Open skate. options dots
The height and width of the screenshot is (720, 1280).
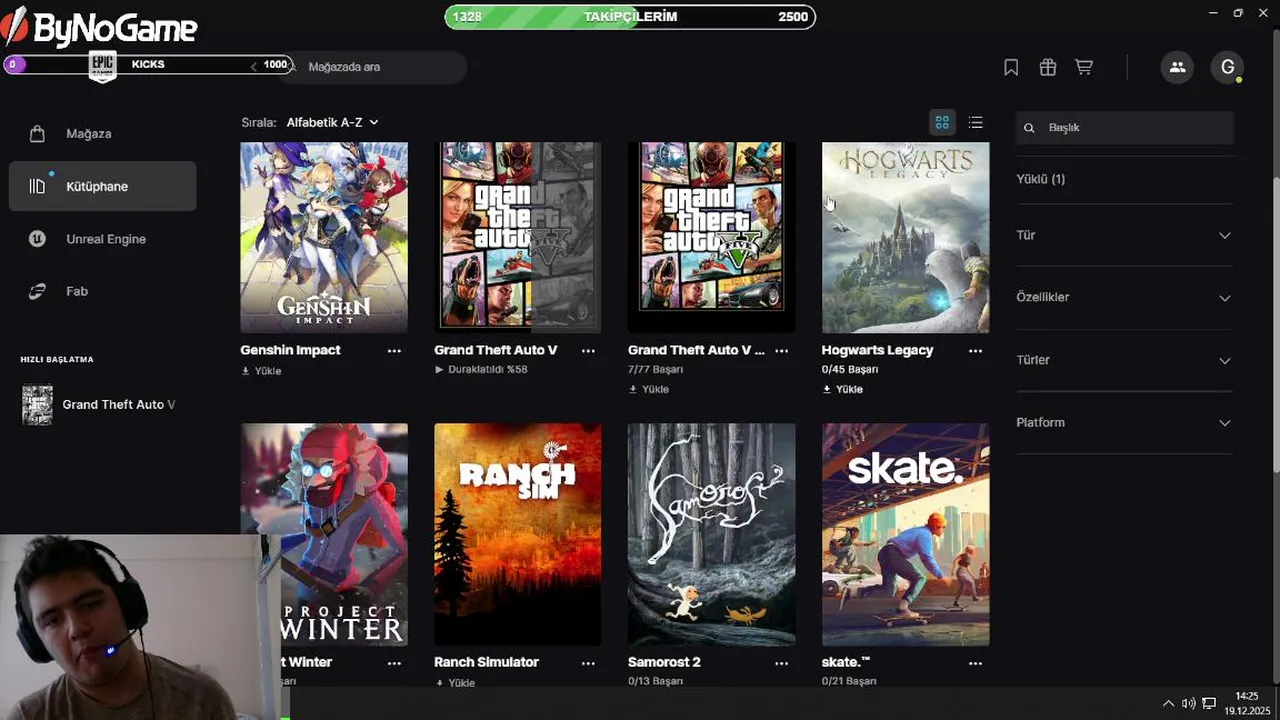976,663
